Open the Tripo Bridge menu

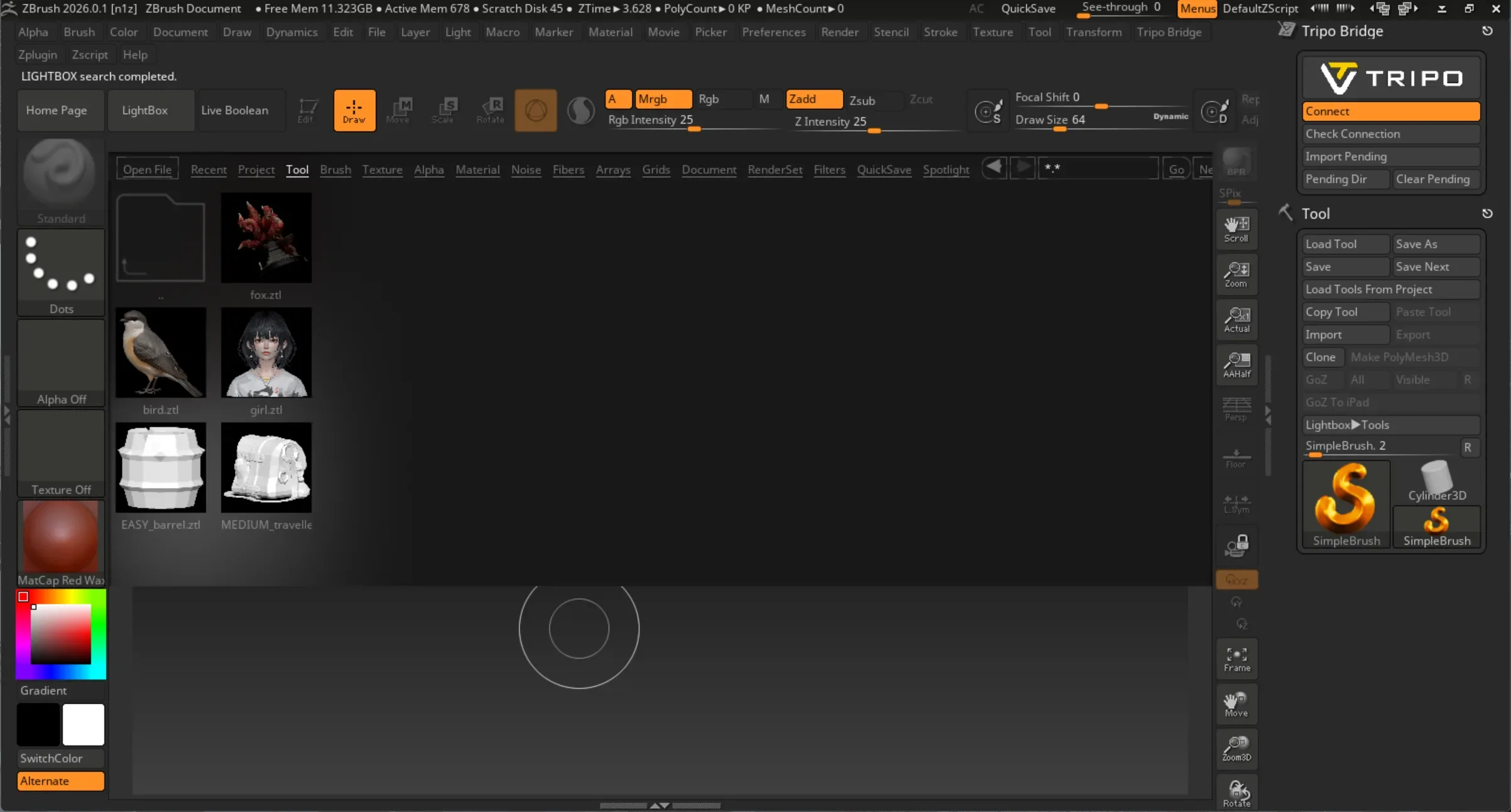coord(1169,32)
